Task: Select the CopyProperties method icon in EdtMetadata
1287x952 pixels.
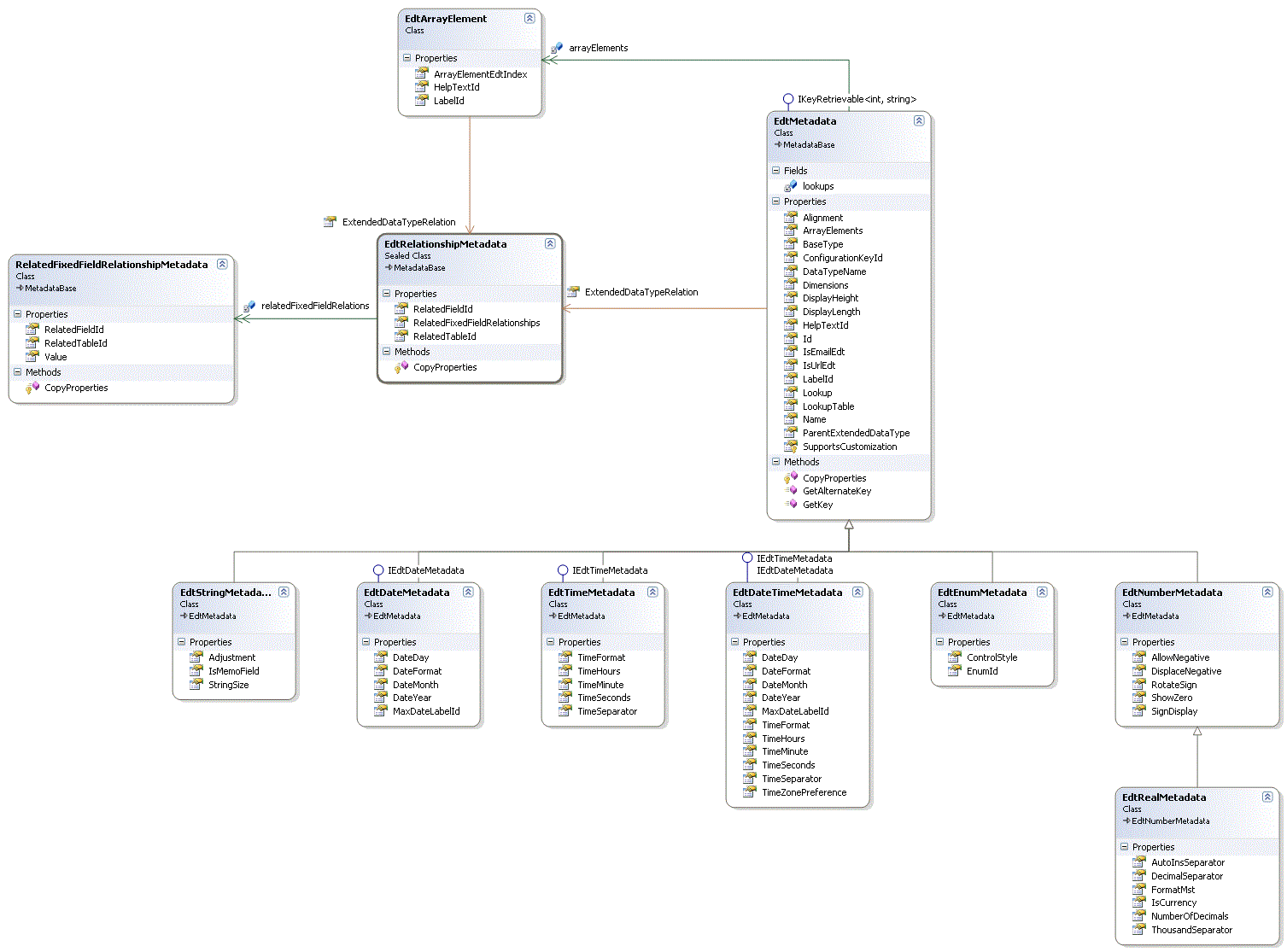Action: 791,478
